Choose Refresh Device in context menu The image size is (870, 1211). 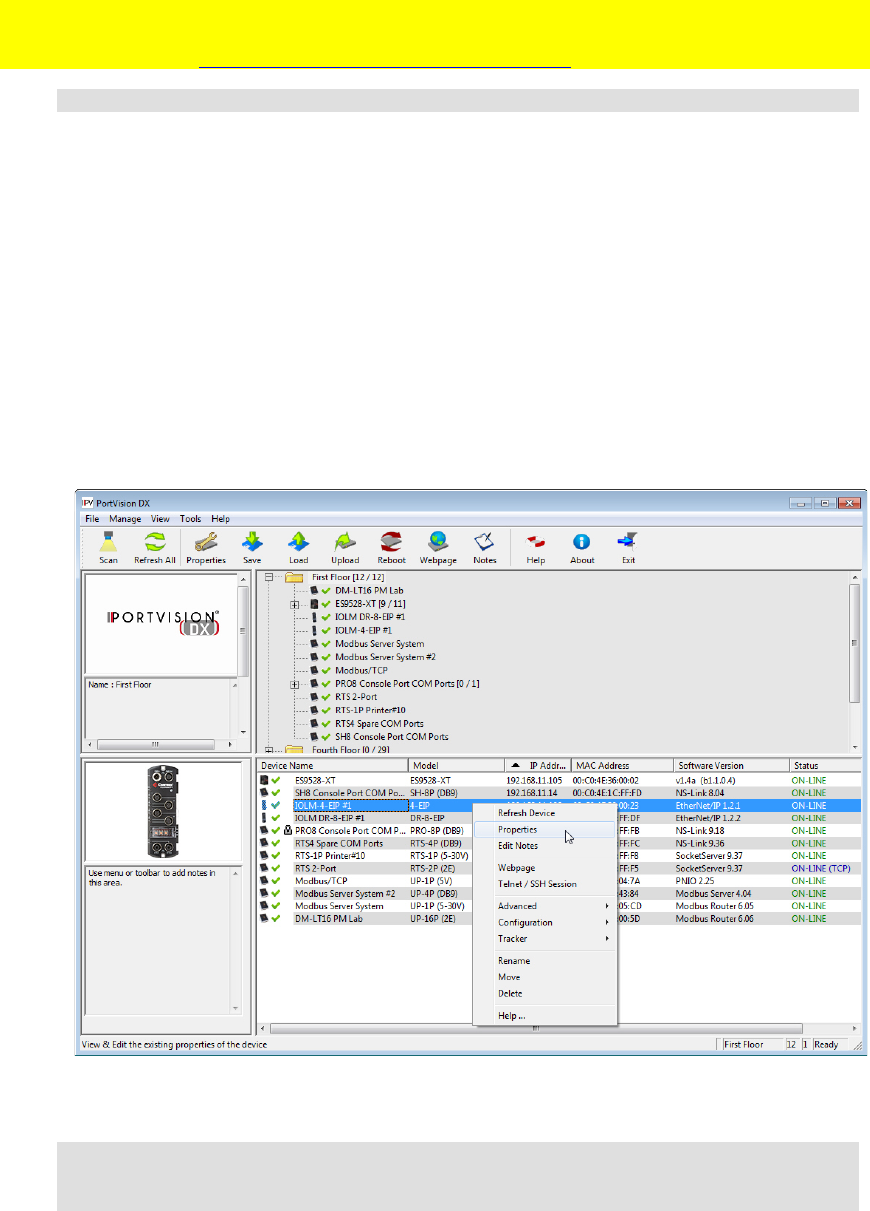point(545,813)
